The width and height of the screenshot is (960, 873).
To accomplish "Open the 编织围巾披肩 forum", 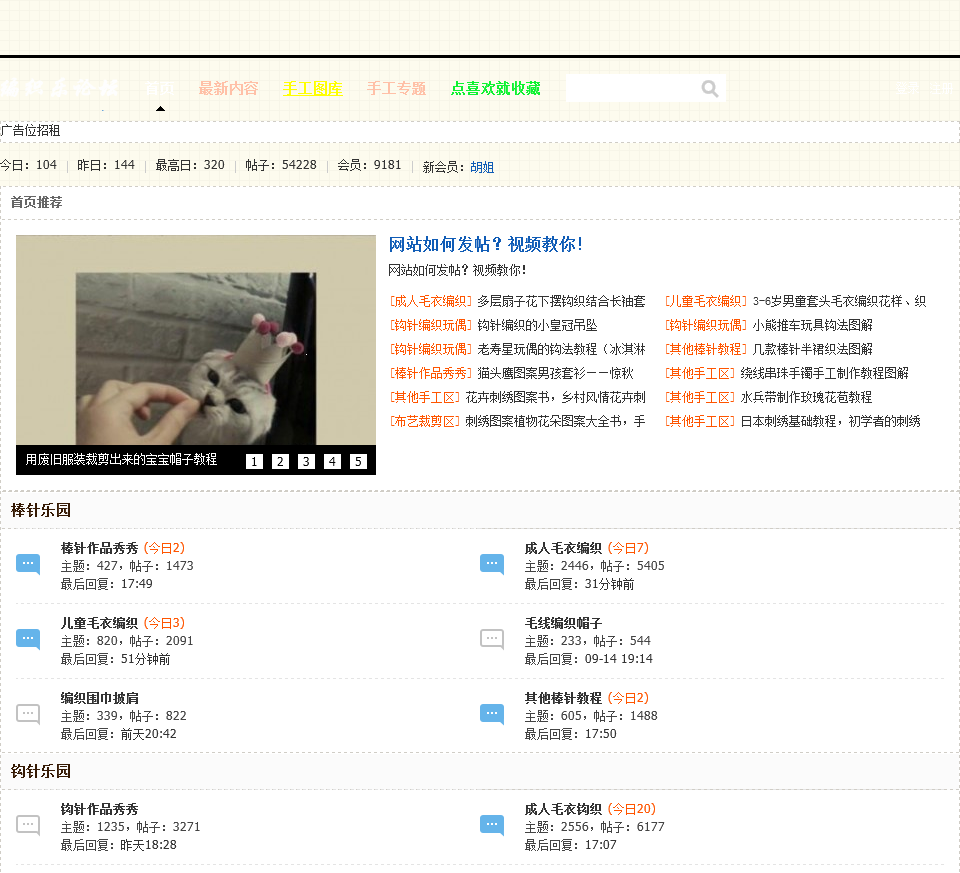I will pos(100,698).
